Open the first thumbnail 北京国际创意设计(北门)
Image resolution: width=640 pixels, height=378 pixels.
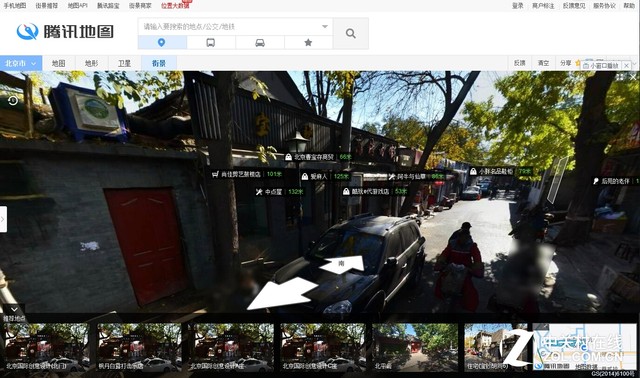pyautogui.click(x=46, y=347)
